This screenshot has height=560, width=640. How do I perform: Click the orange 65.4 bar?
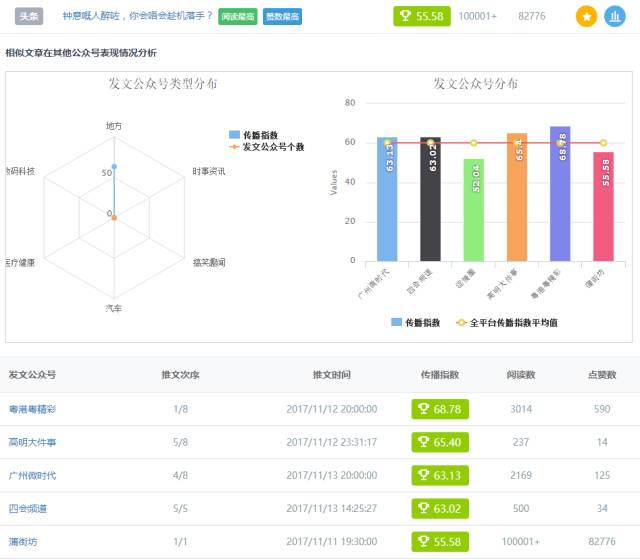[x=517, y=197]
